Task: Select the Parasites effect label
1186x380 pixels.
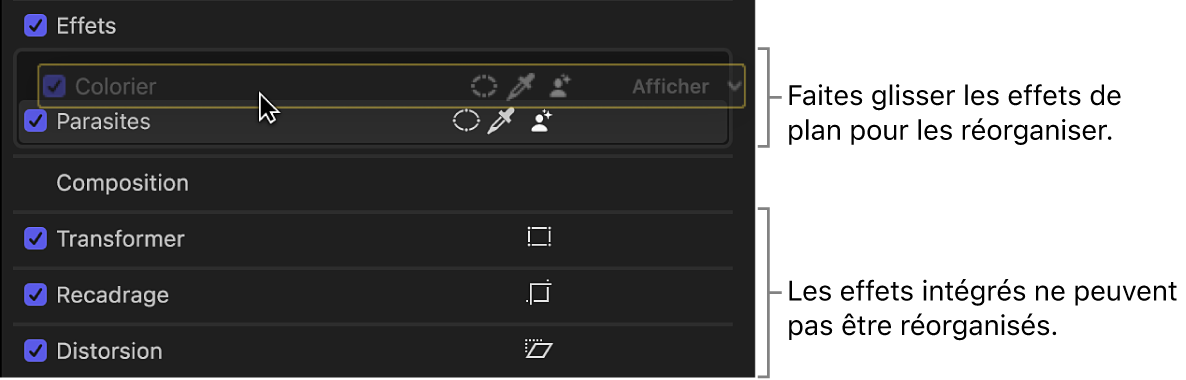Action: (x=104, y=121)
